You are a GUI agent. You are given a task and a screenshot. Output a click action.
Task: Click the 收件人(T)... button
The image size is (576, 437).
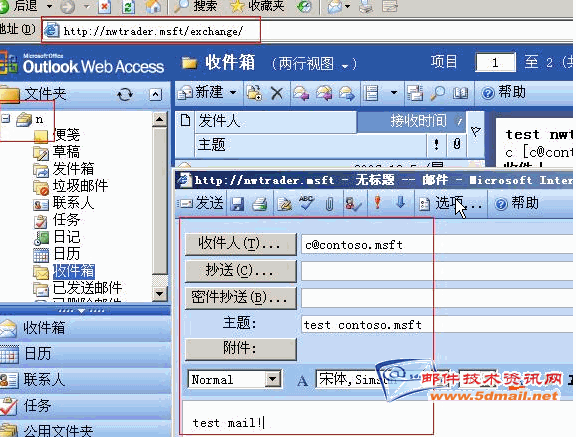click(241, 243)
